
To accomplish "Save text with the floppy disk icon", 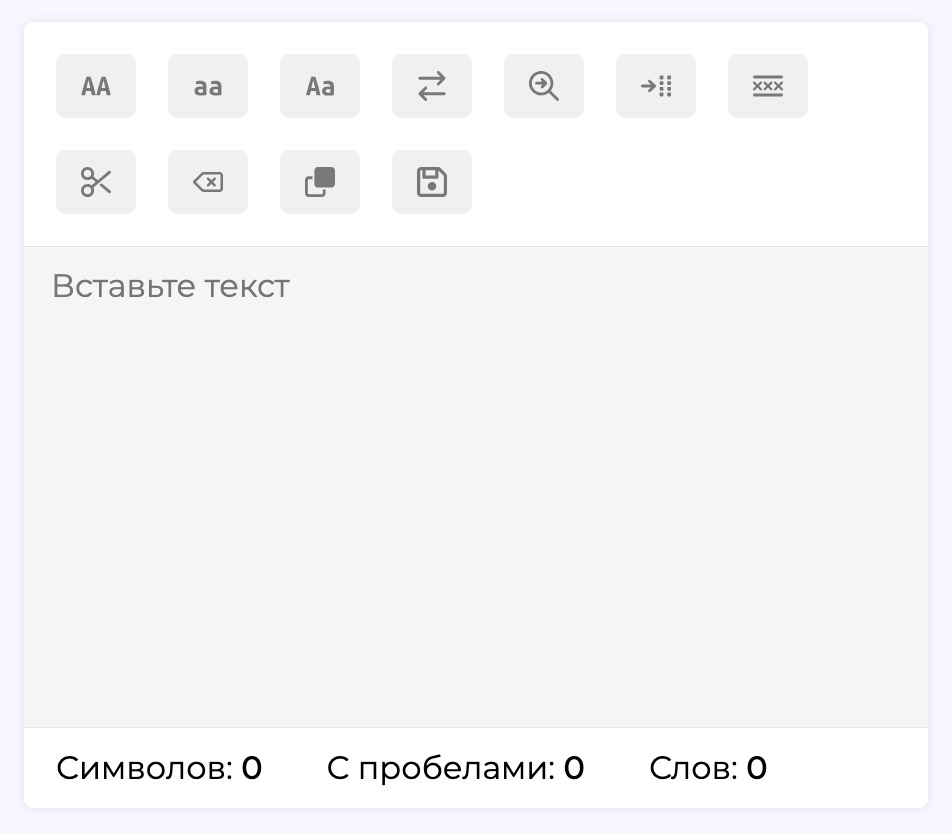I will (x=432, y=182).
